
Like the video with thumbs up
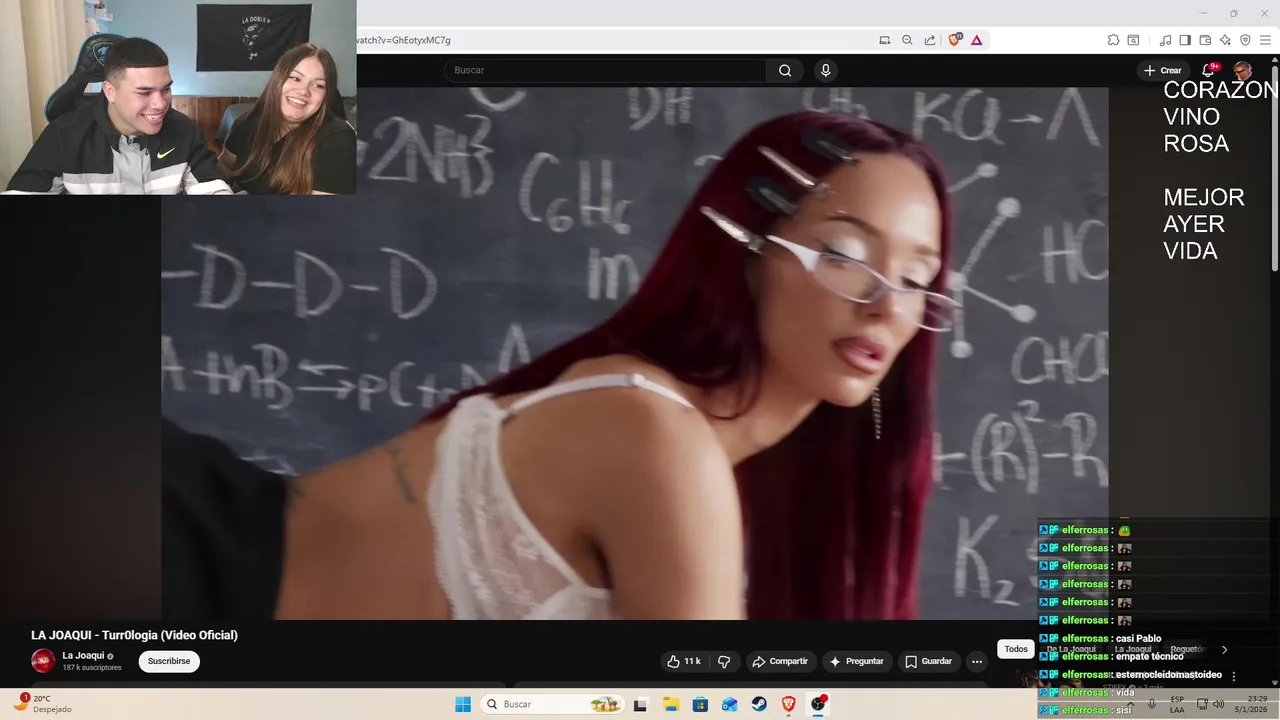[684, 661]
